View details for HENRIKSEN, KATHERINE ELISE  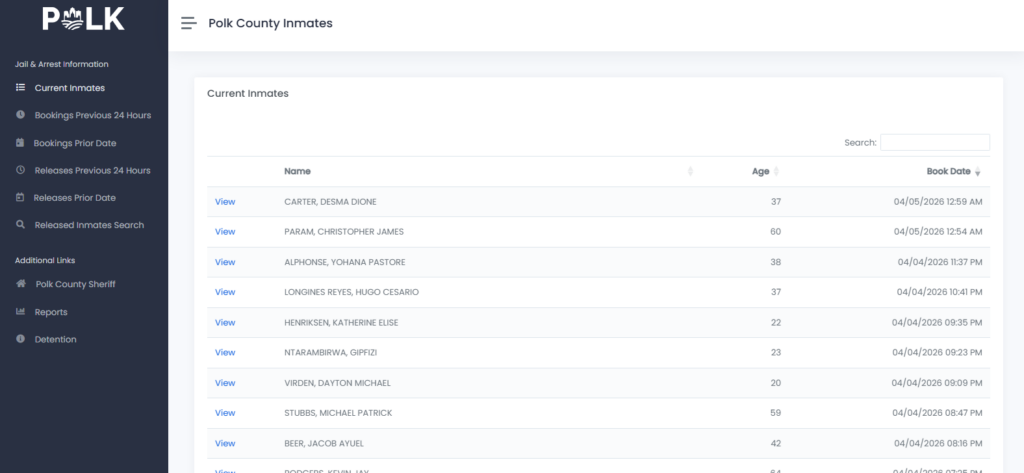tap(225, 322)
